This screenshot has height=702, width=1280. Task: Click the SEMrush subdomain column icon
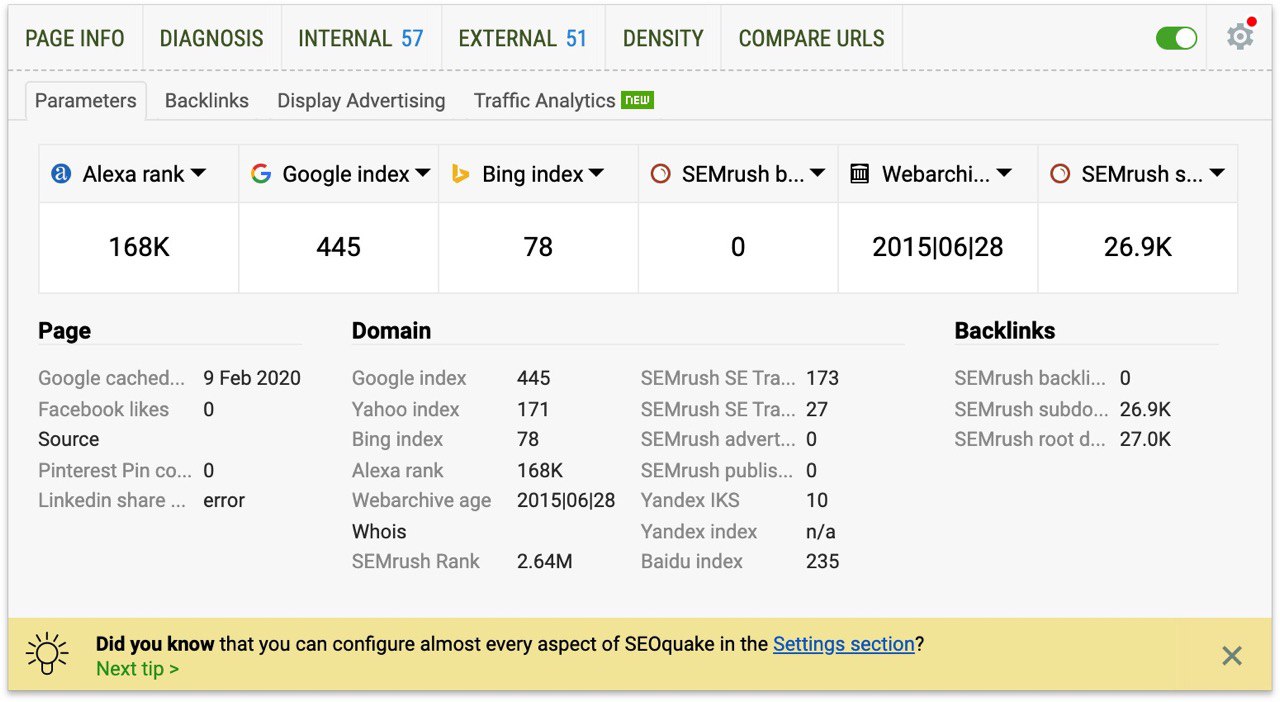[x=1060, y=174]
